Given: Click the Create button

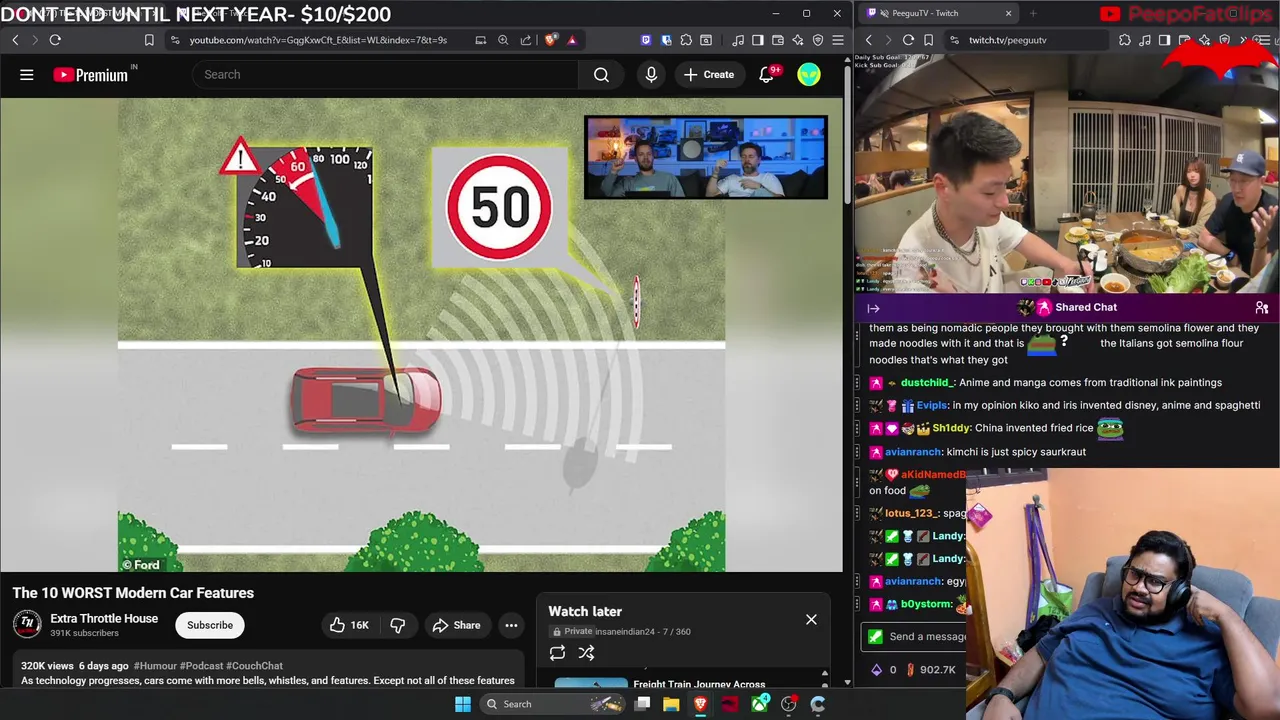Looking at the screenshot, I should 709,75.
